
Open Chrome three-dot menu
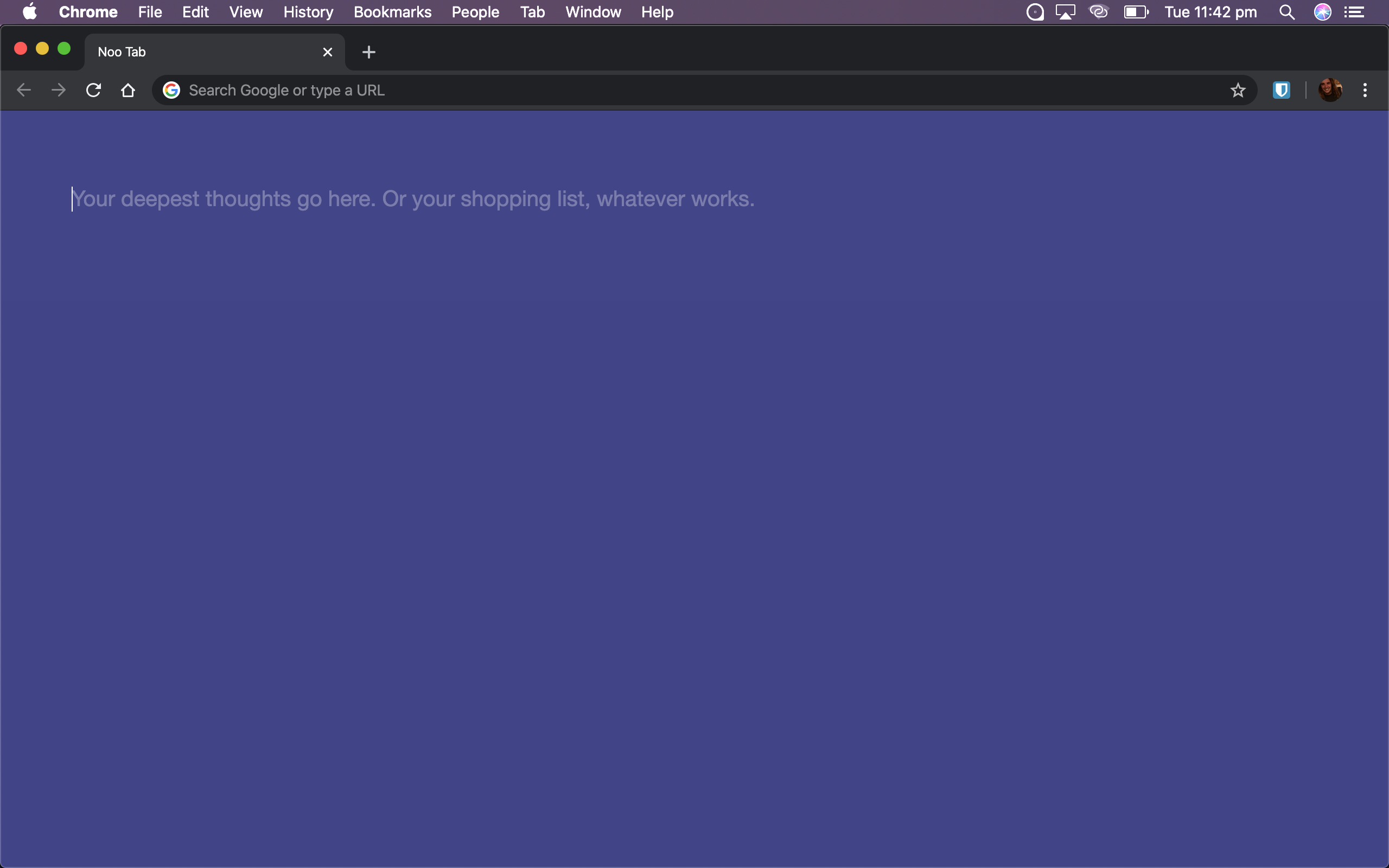[x=1365, y=90]
